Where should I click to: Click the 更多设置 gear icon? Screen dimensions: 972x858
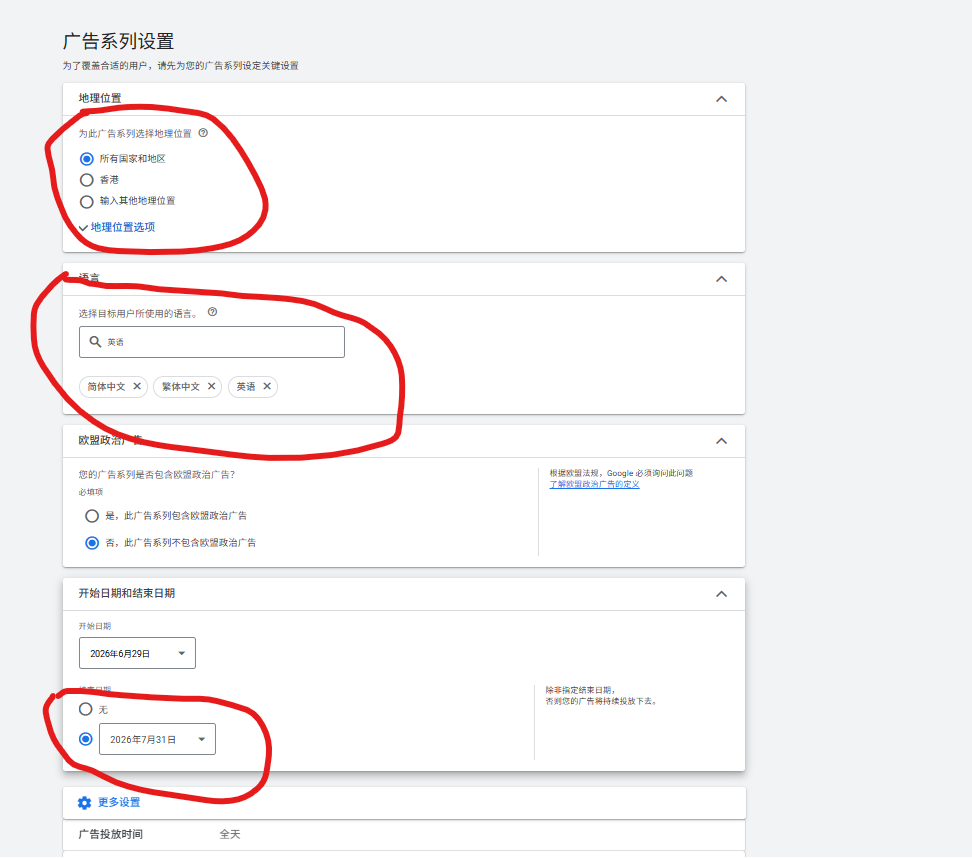point(84,803)
